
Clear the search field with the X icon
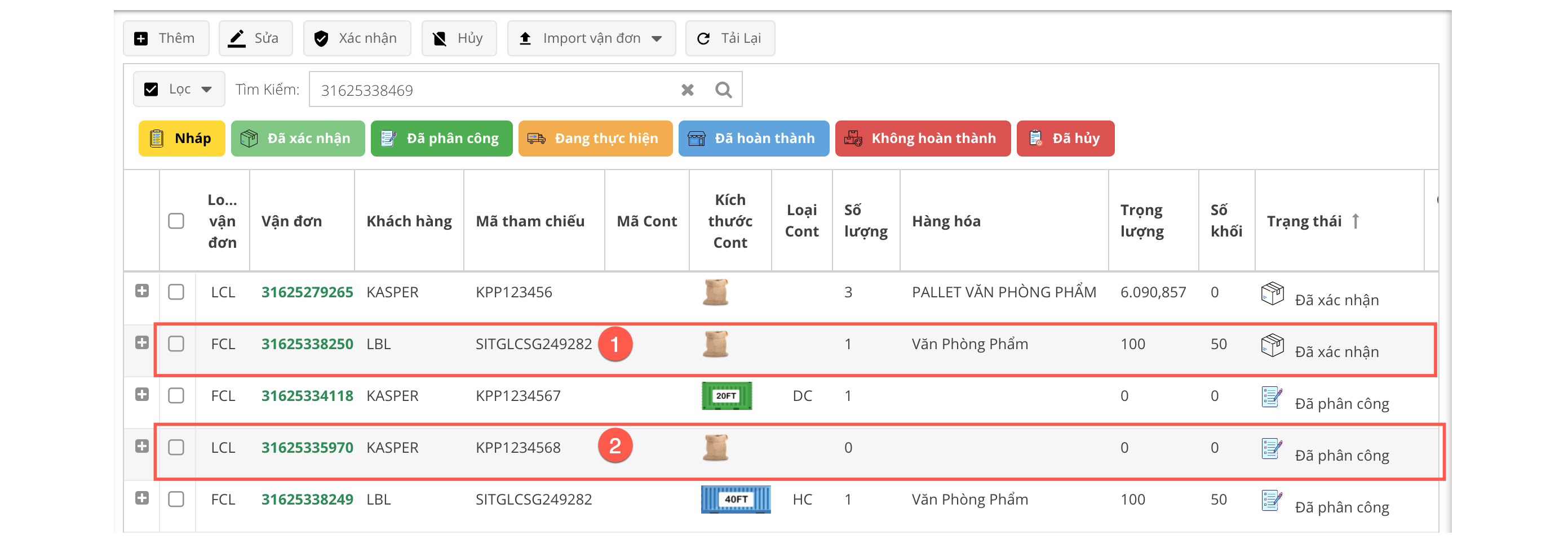(x=687, y=90)
